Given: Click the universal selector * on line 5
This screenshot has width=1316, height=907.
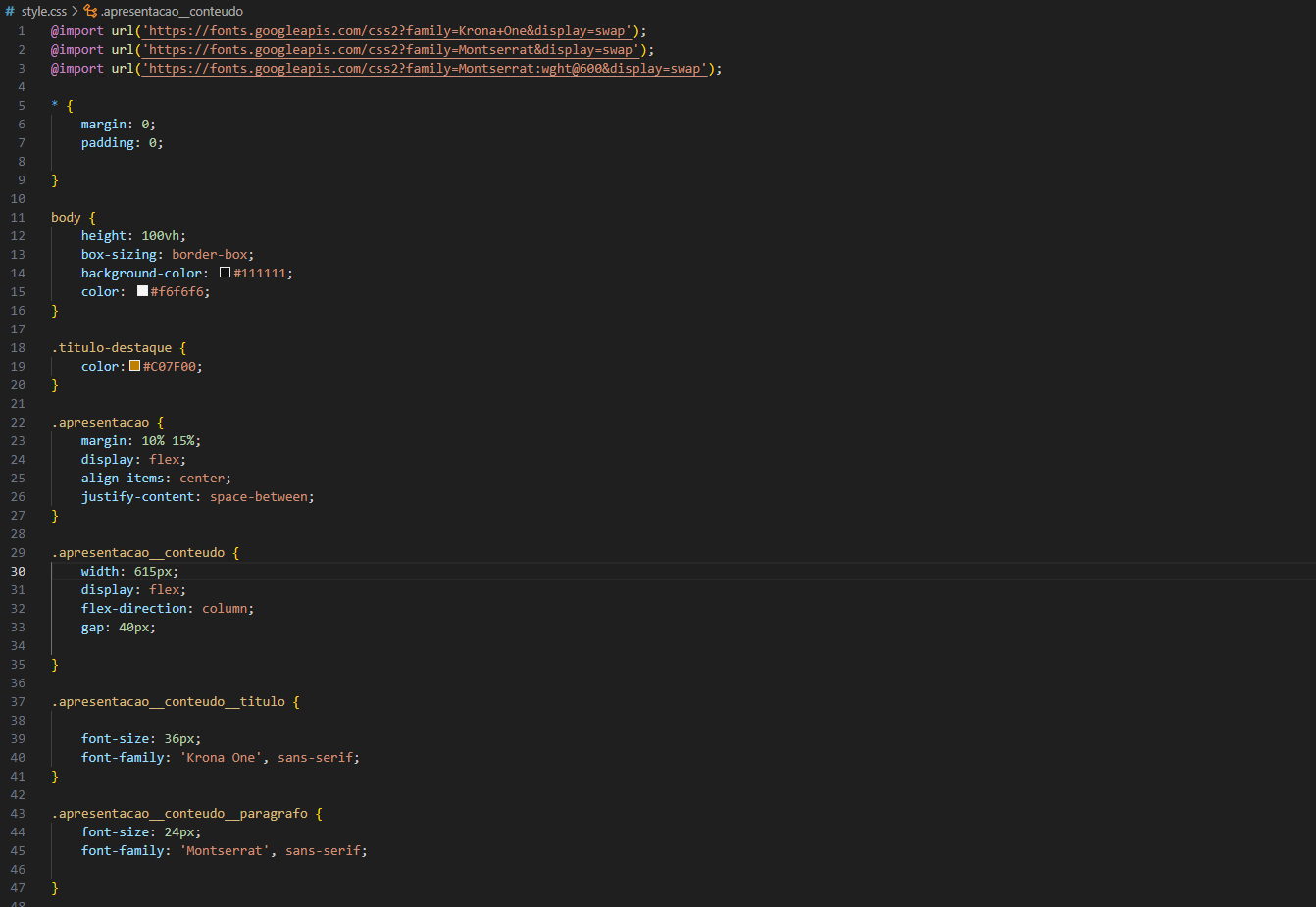Looking at the screenshot, I should coord(55,106).
